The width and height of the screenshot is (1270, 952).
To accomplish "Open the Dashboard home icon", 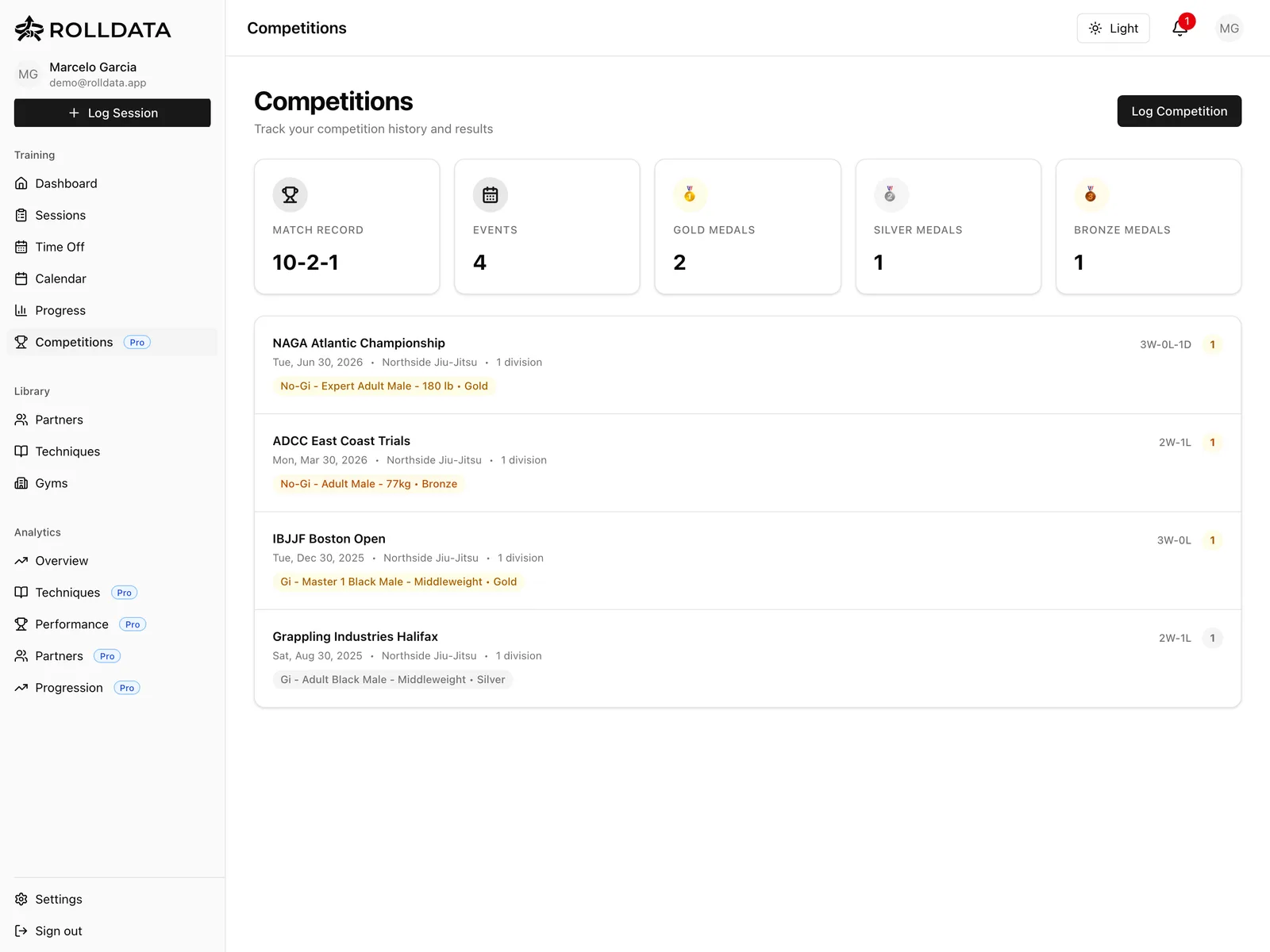I will pos(21,183).
